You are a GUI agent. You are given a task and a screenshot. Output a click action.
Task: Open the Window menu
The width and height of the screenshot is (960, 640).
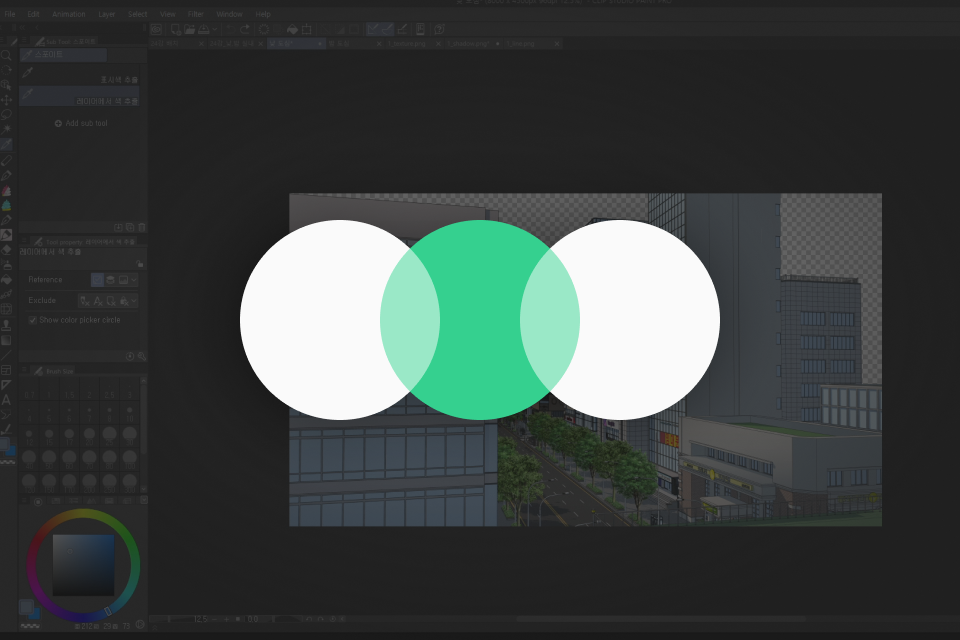tap(230, 14)
